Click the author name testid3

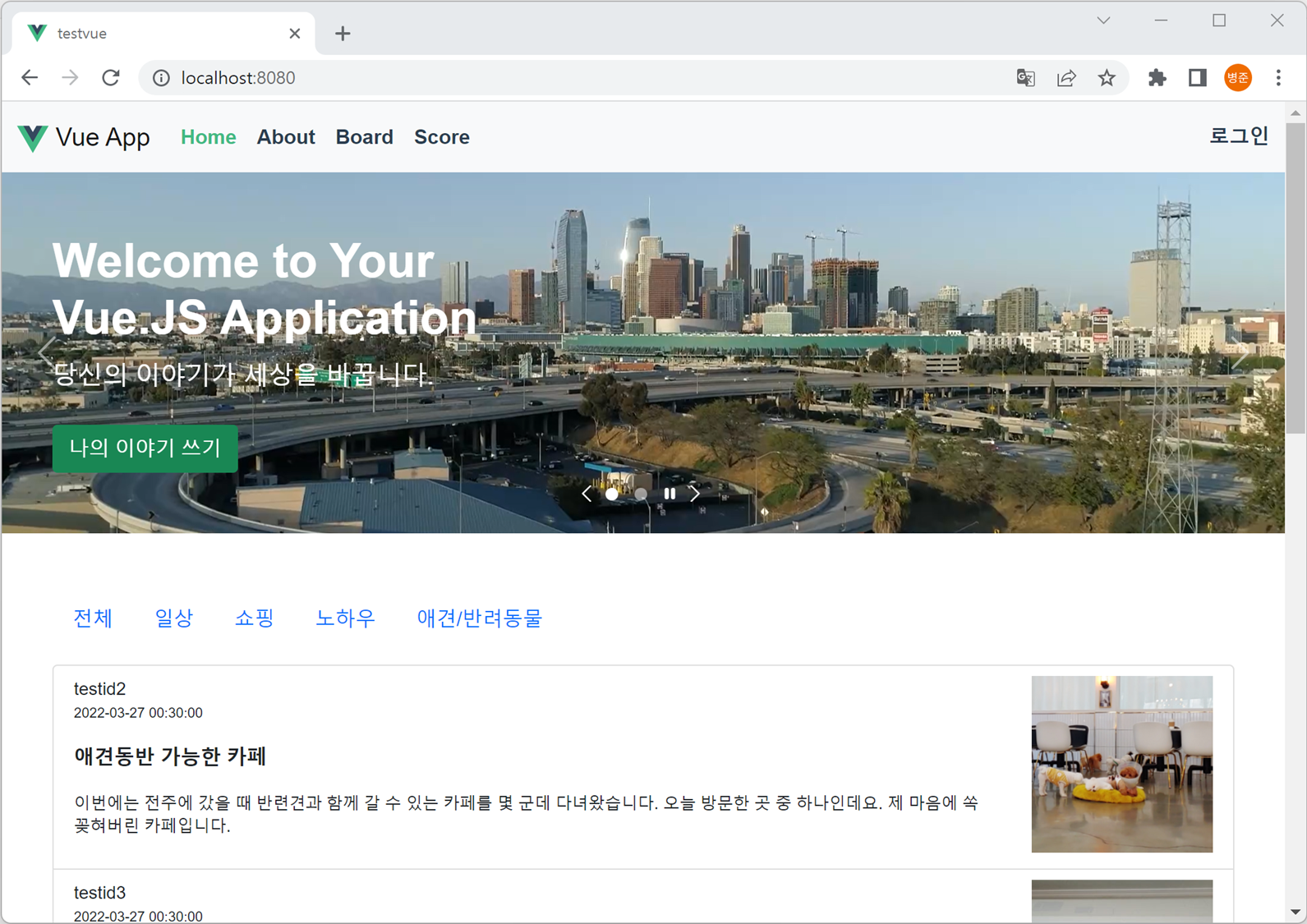pos(99,893)
